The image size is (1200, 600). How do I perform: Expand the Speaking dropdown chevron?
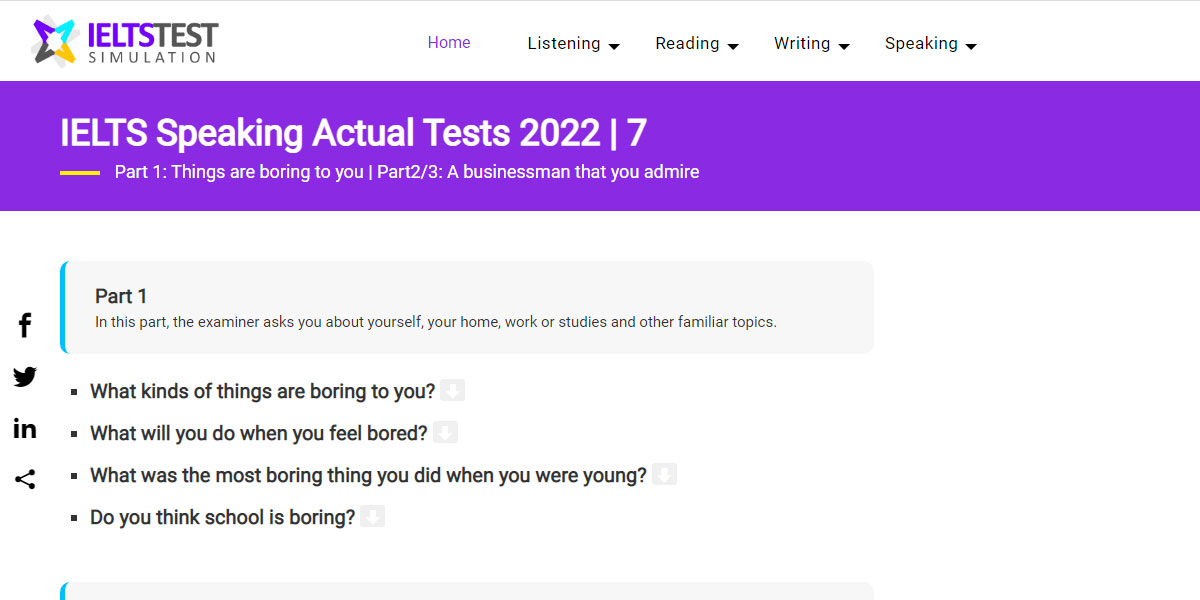[972, 46]
